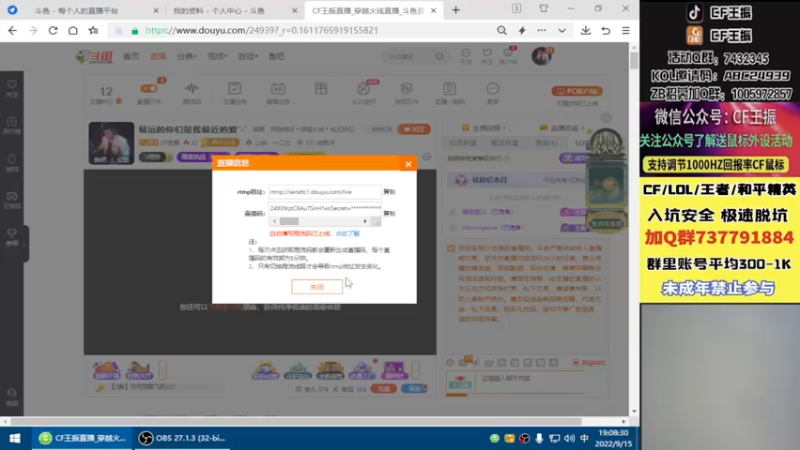
Task: Close the 直播信息 dialog with X
Action: pyautogui.click(x=408, y=164)
